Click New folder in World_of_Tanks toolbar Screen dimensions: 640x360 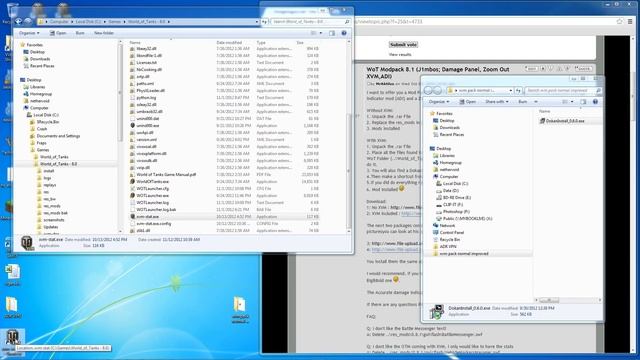point(104,33)
